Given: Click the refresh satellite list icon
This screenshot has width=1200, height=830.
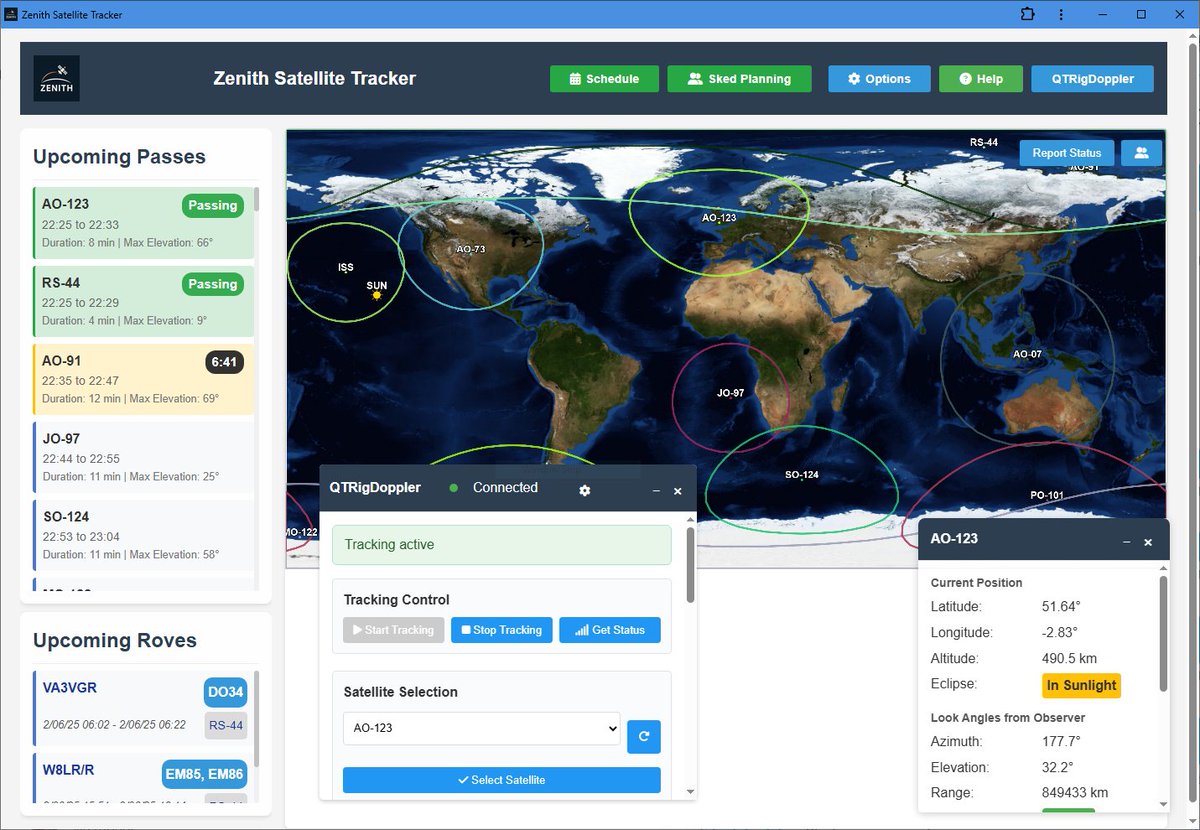Looking at the screenshot, I should (x=644, y=737).
